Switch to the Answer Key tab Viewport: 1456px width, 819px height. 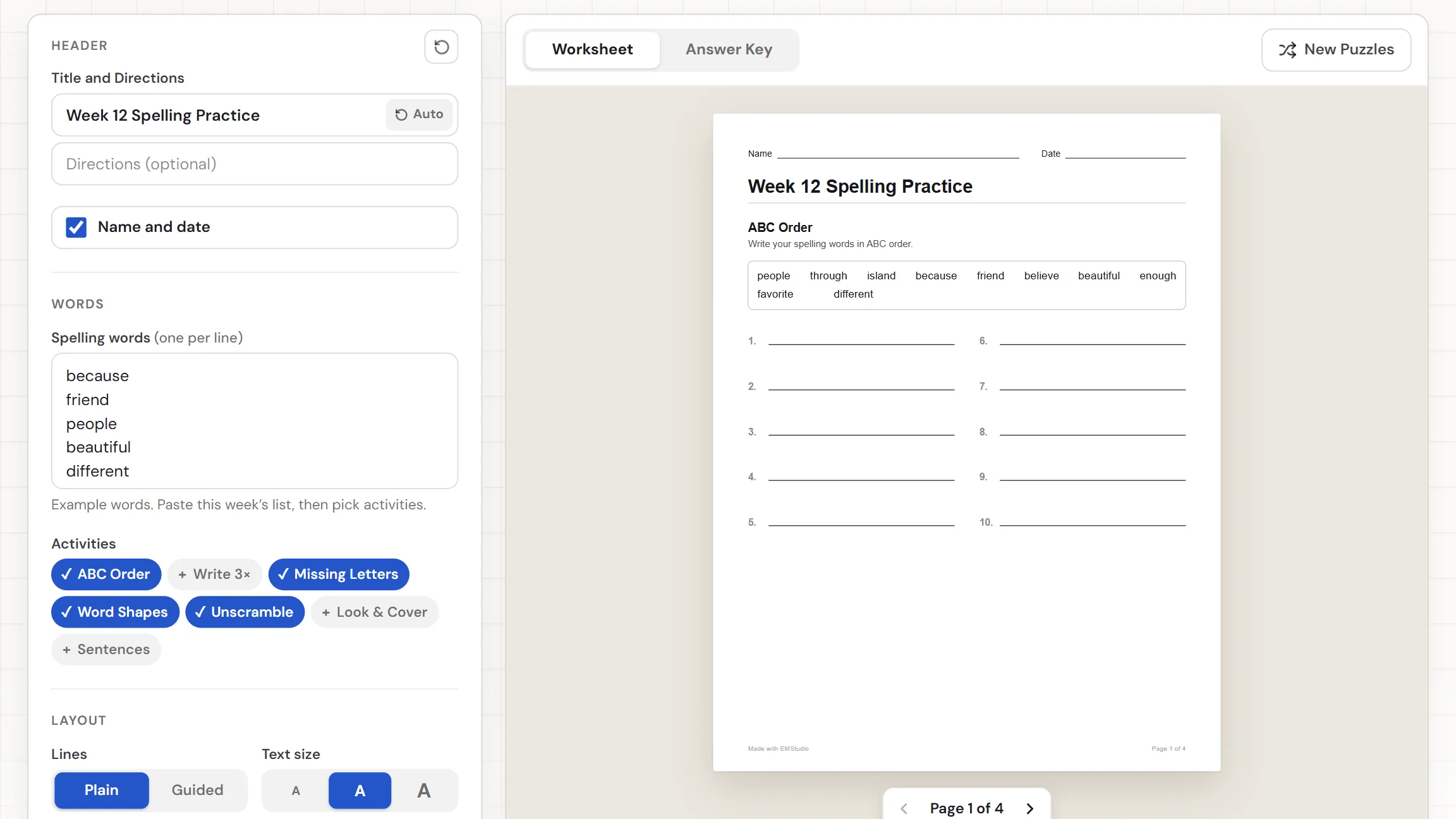[729, 49]
